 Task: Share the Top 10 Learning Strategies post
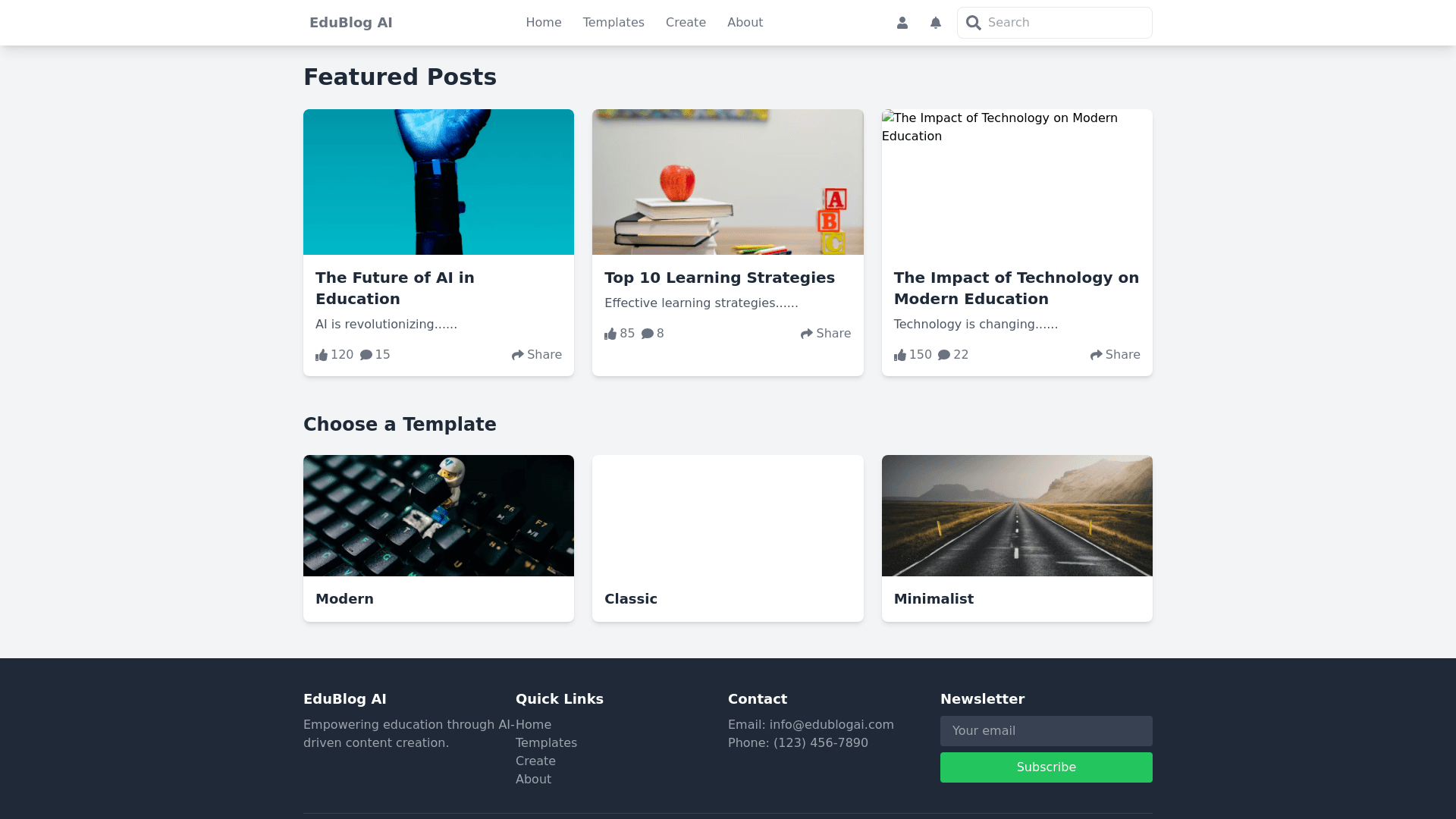(x=825, y=334)
